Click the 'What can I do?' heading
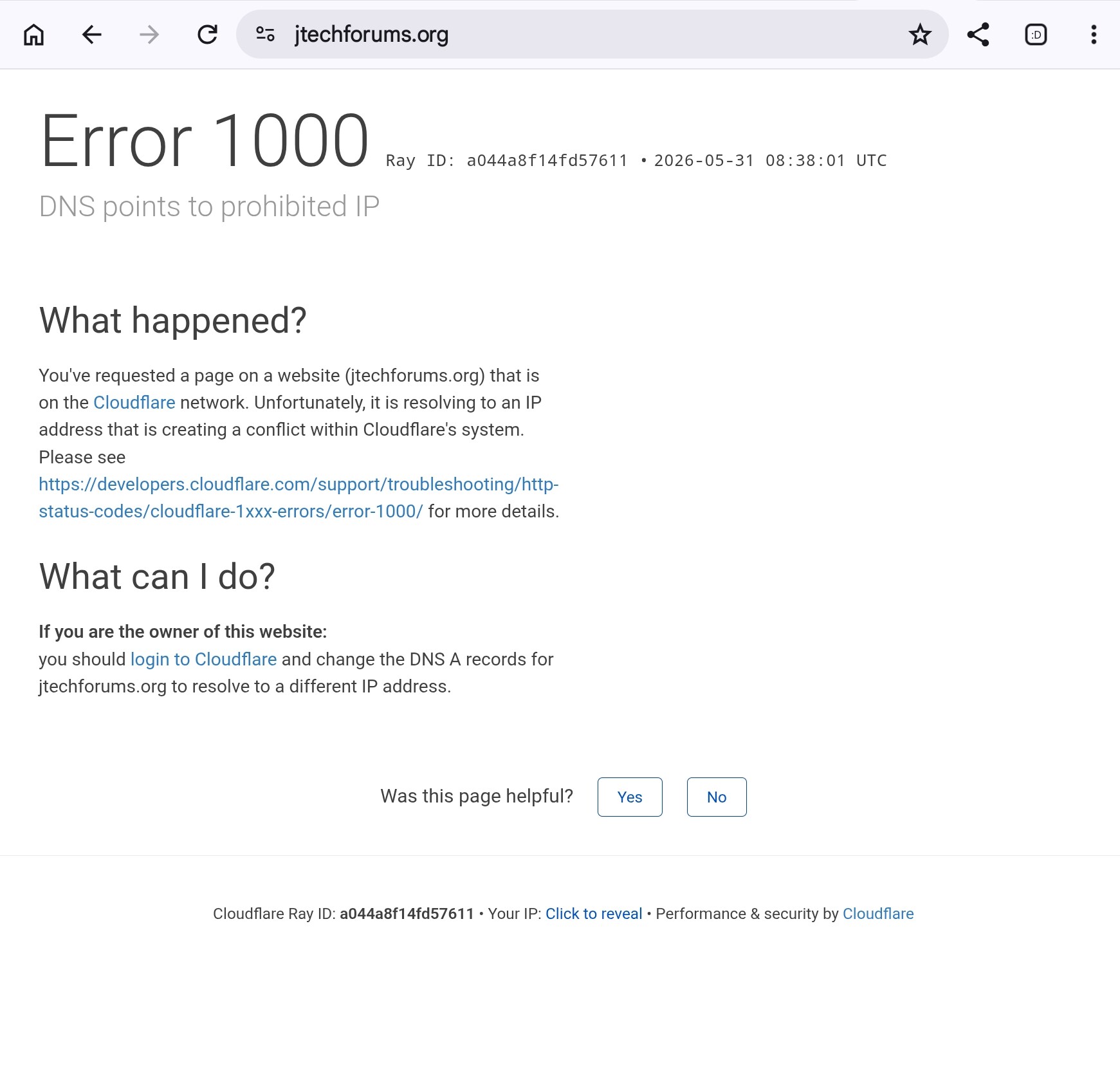Viewport: 1120px width, 1076px height. 157,577
